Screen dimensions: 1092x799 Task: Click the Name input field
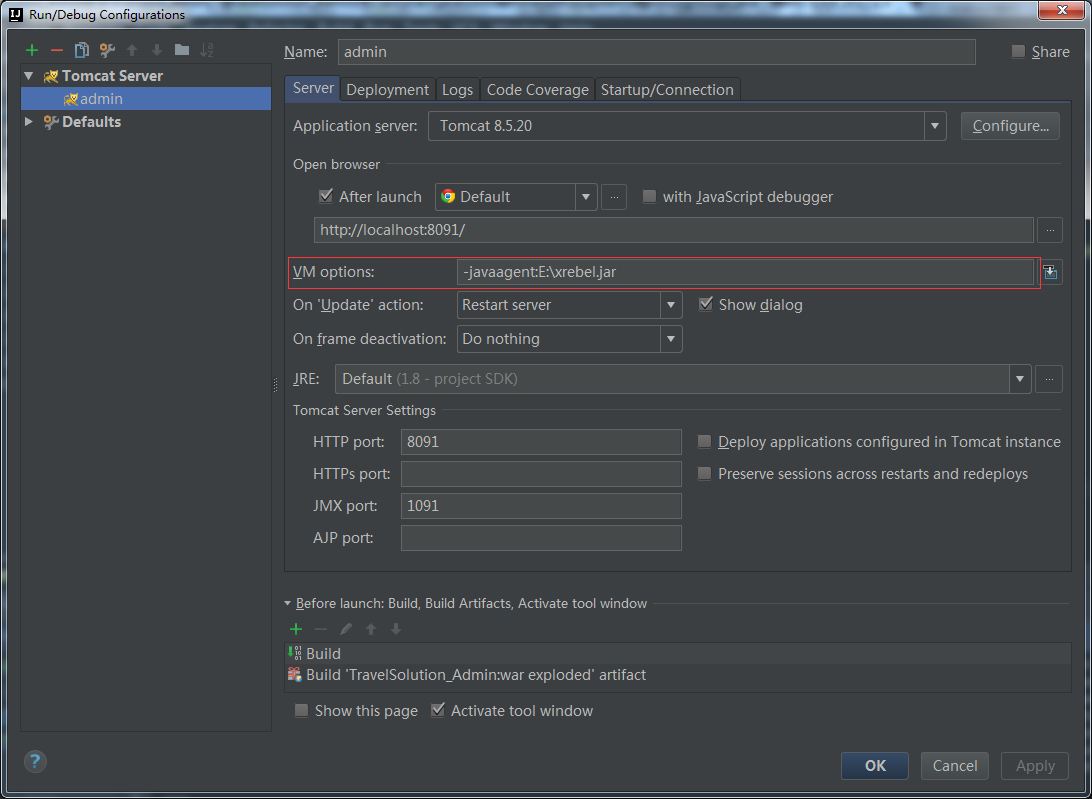[657, 52]
